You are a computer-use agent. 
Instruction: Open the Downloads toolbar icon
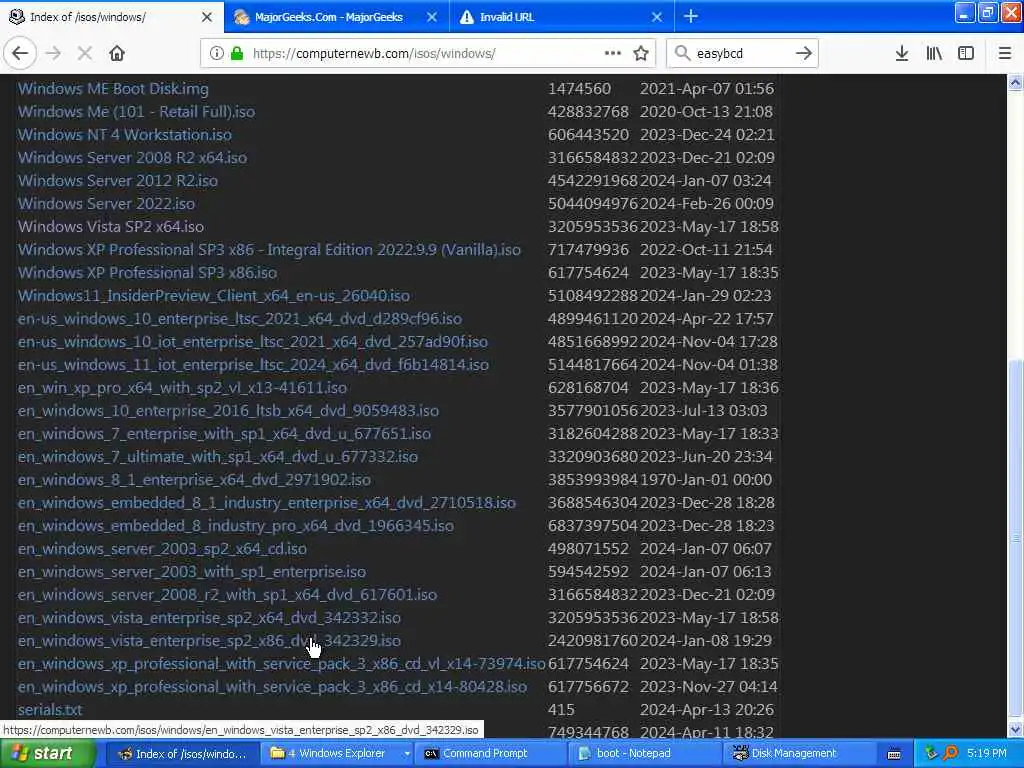tap(901, 54)
